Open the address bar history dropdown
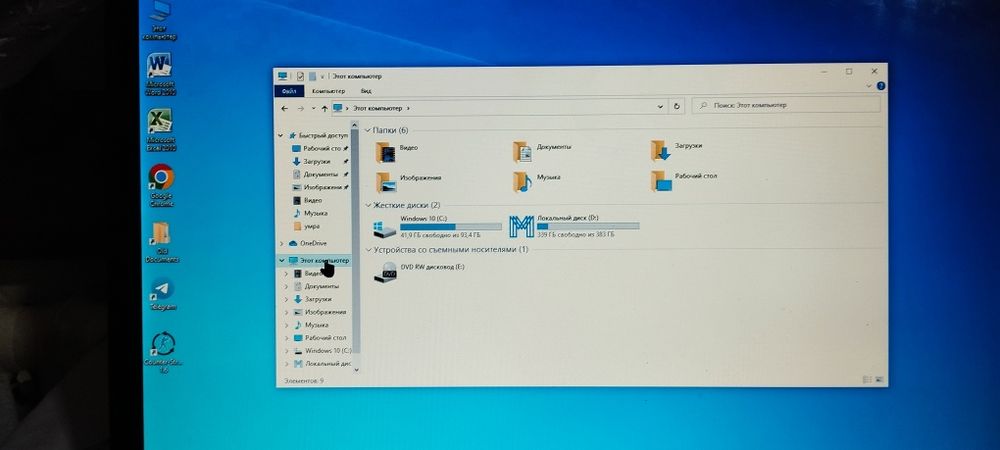The height and width of the screenshot is (450, 1000). pyautogui.click(x=660, y=107)
